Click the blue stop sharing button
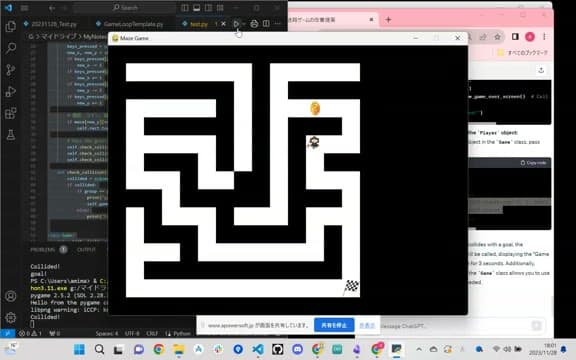This screenshot has width=576, height=360. pyautogui.click(x=334, y=325)
